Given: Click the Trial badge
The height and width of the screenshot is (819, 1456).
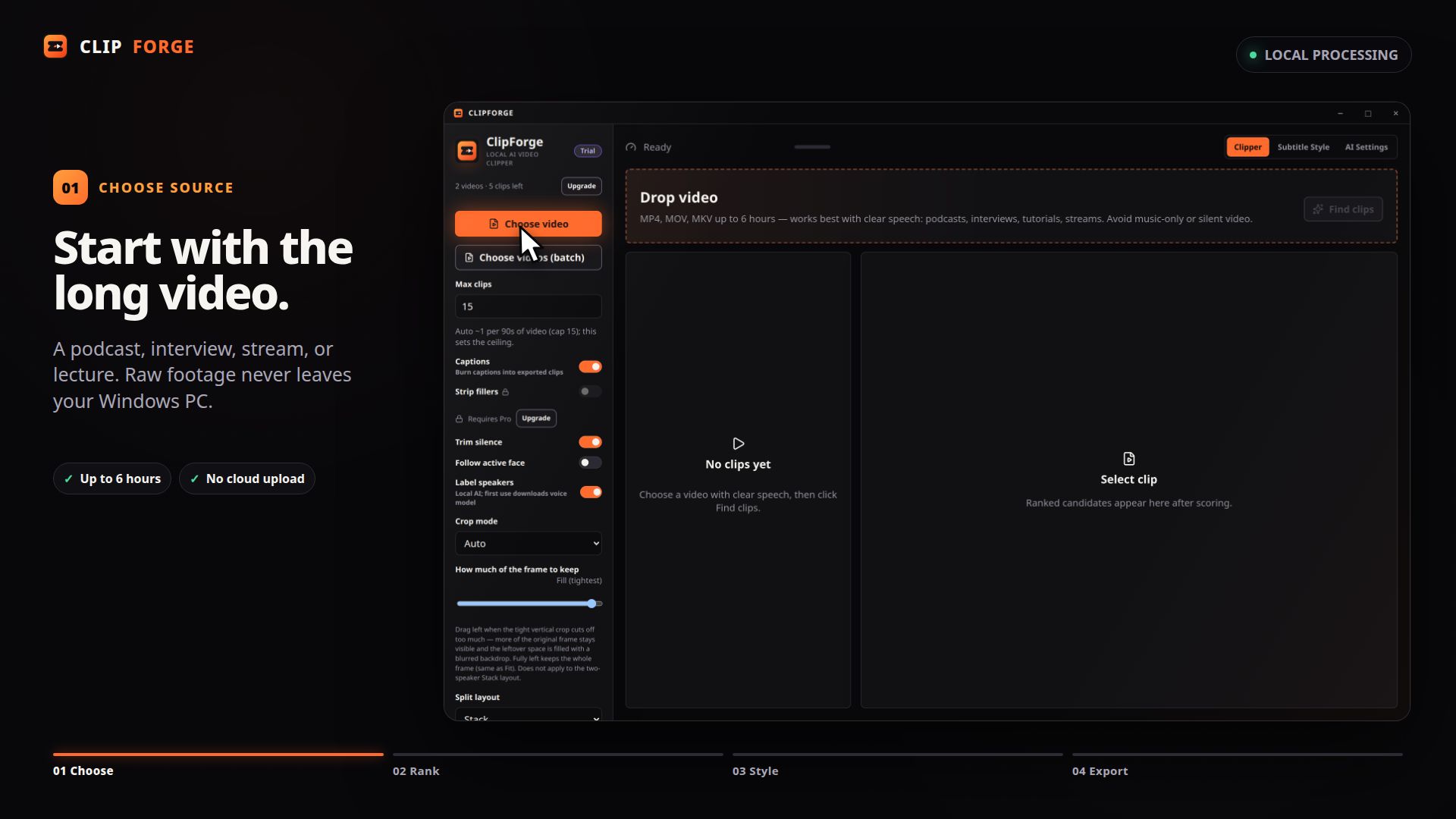Looking at the screenshot, I should 588,151.
